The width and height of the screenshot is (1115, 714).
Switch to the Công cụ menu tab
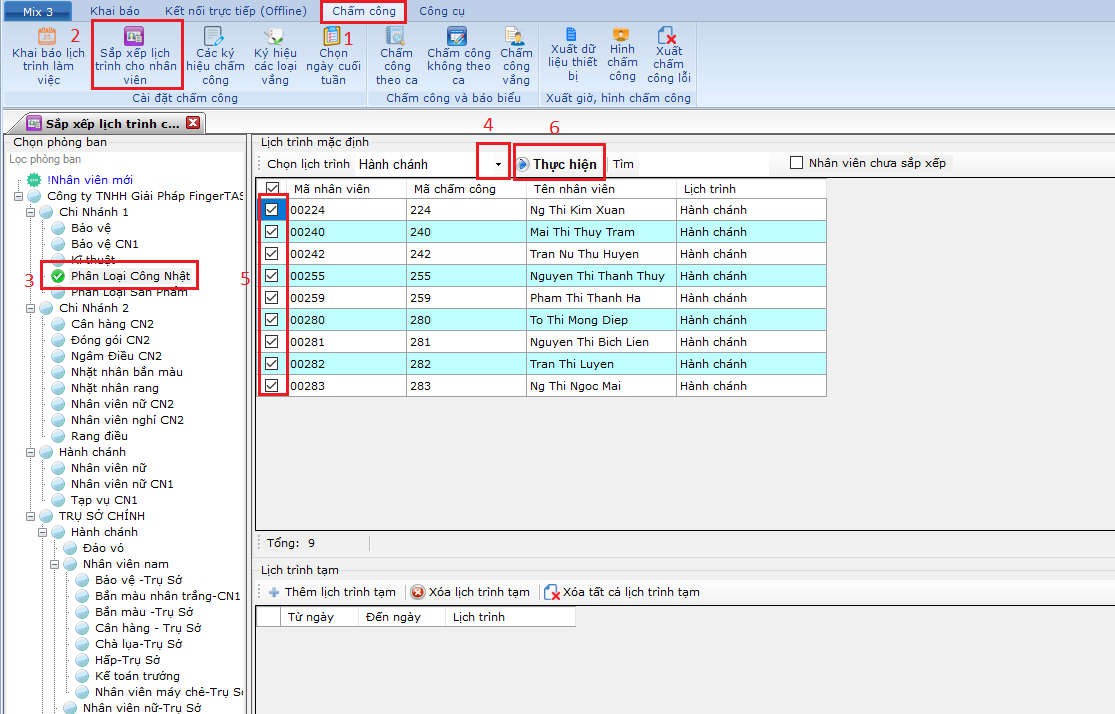(441, 11)
